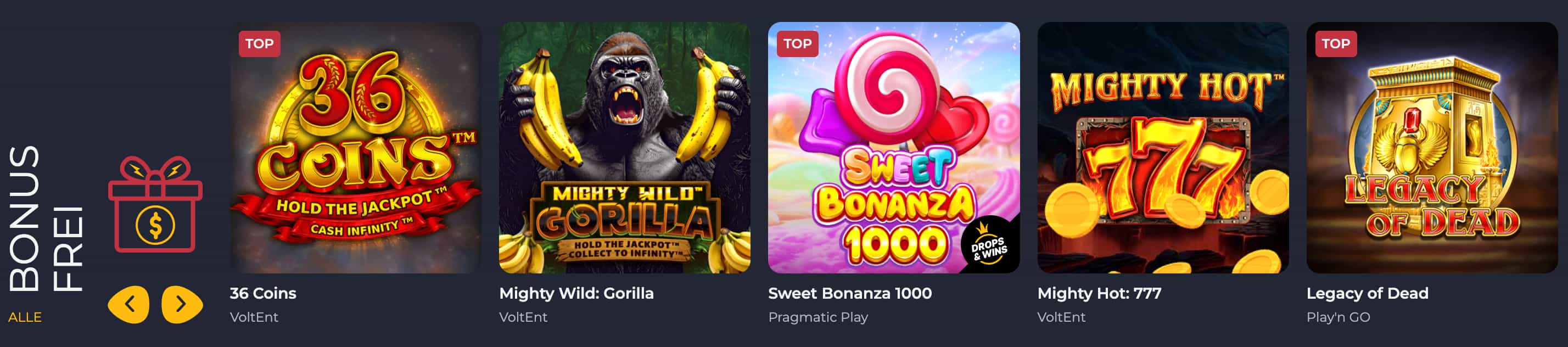
Task: Click the TOP badge on 36 Coins
Action: pos(259,44)
